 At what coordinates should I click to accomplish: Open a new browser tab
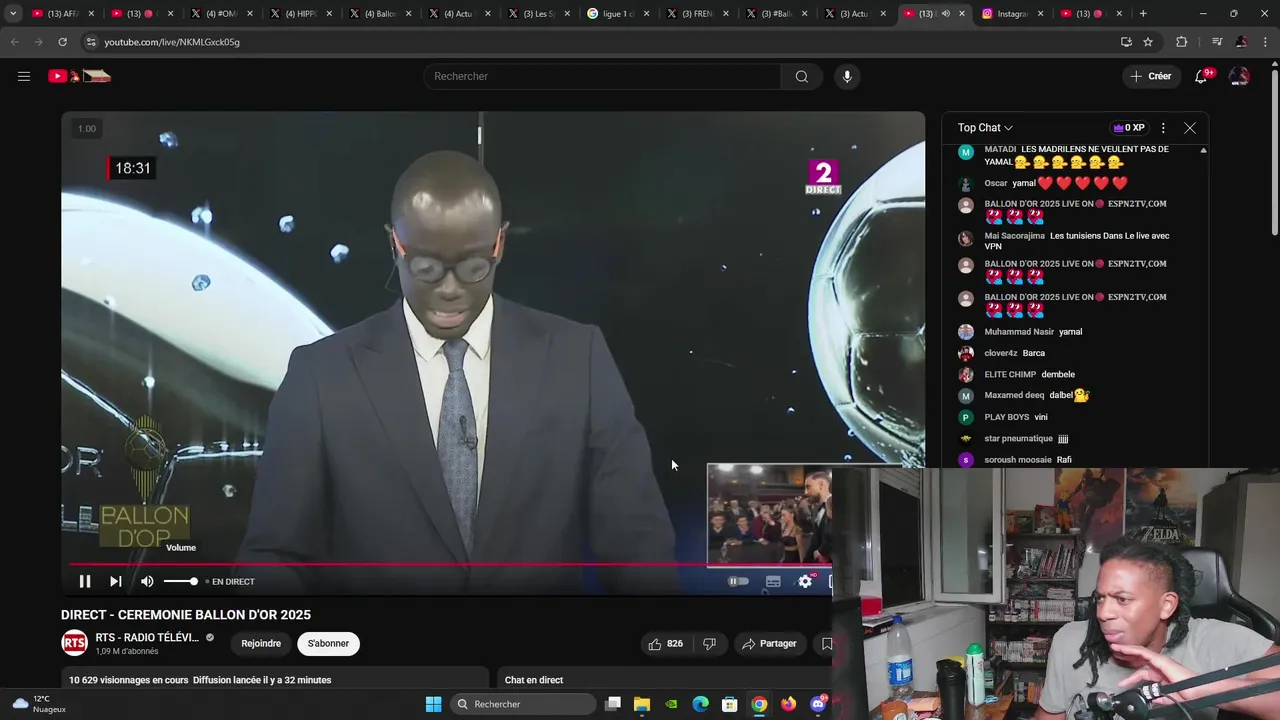click(1143, 14)
